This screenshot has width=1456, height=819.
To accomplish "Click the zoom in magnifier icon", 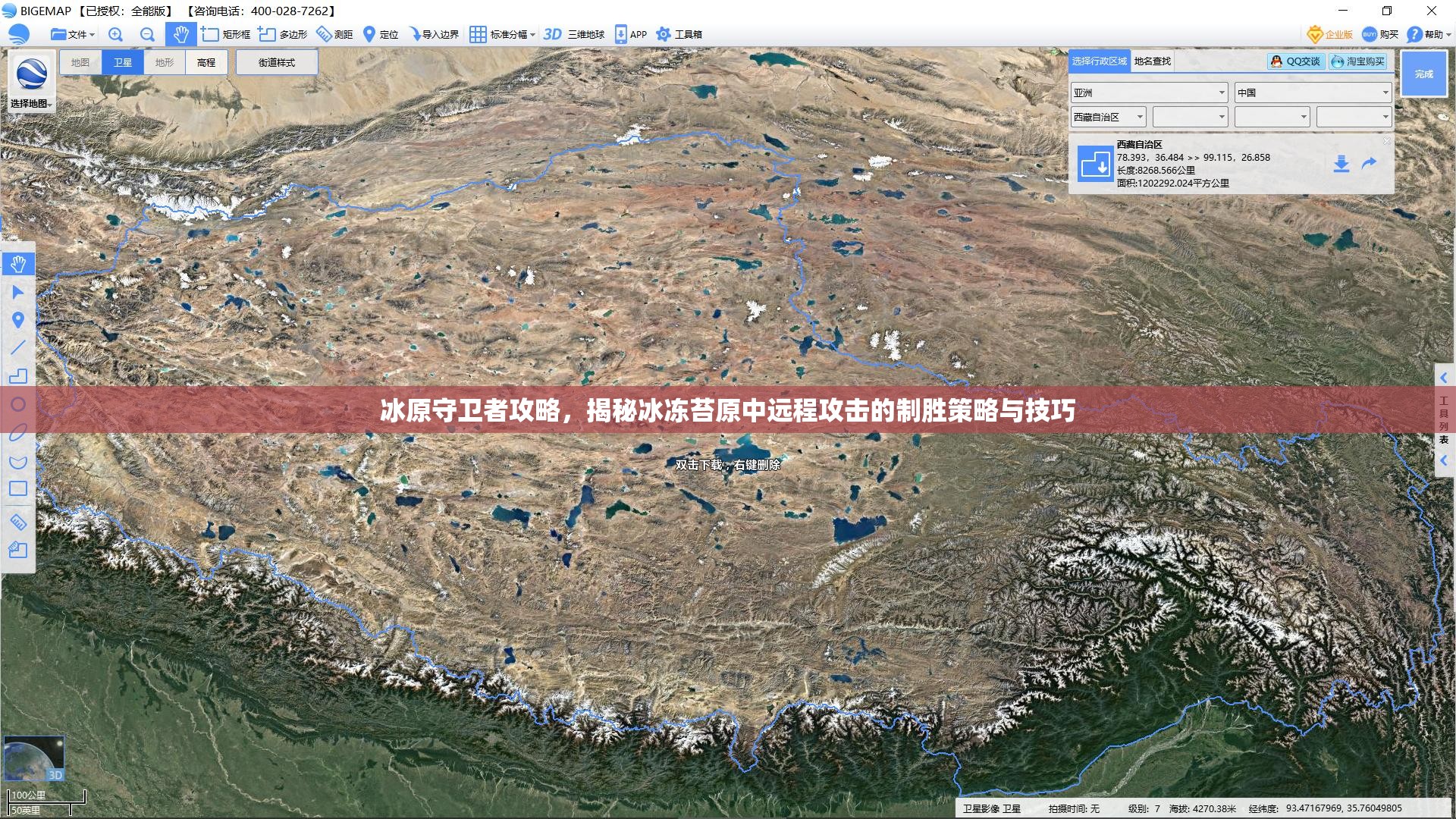I will click(x=115, y=34).
